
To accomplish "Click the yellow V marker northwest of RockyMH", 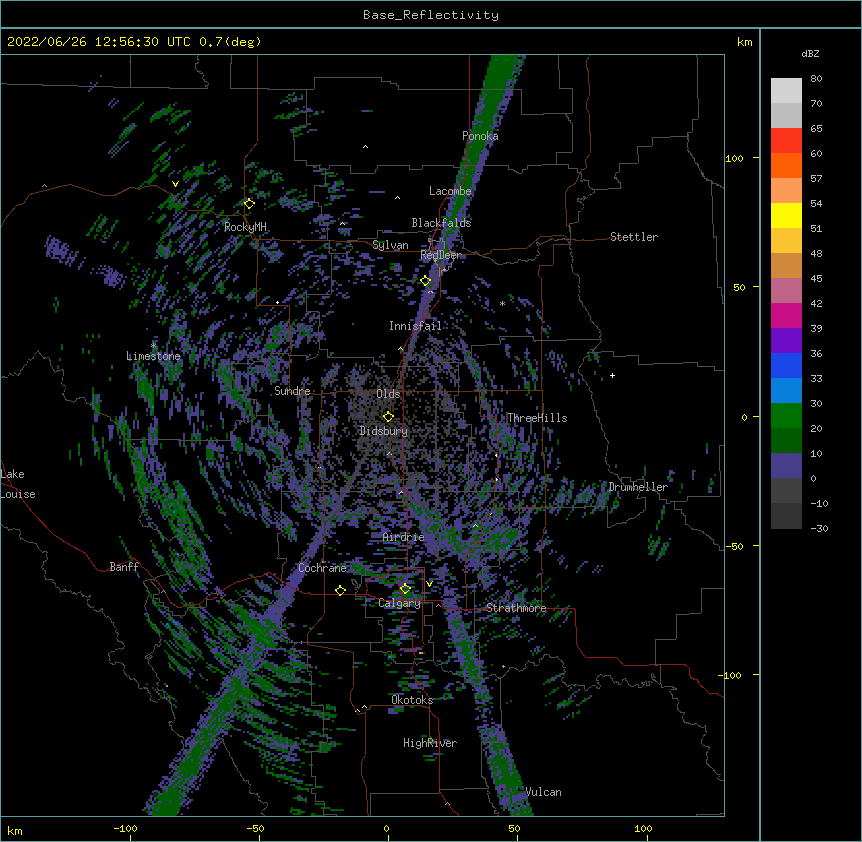I will [175, 184].
